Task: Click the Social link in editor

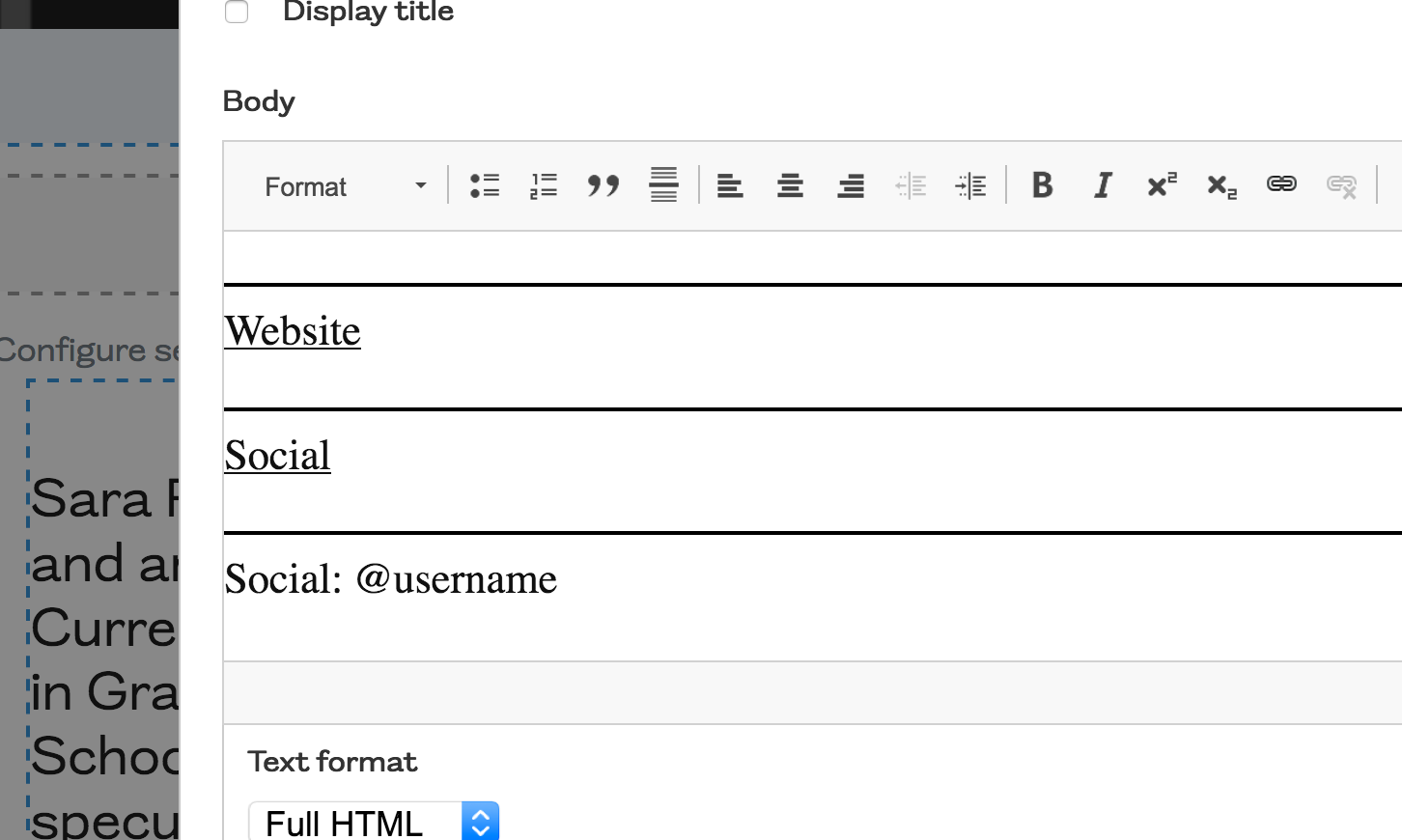Action: click(x=277, y=456)
